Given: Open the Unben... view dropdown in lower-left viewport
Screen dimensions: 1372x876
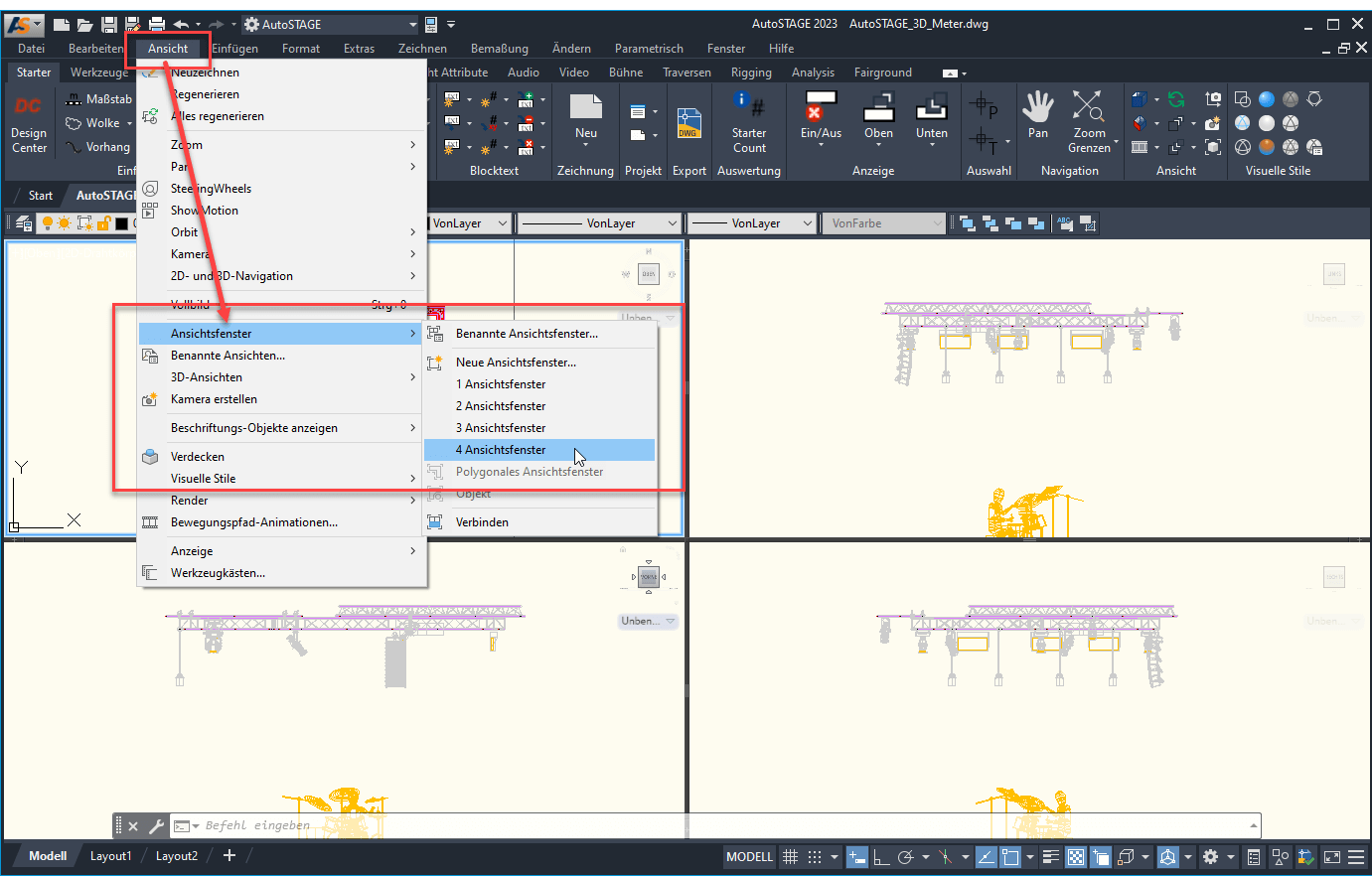Looking at the screenshot, I should click(648, 621).
